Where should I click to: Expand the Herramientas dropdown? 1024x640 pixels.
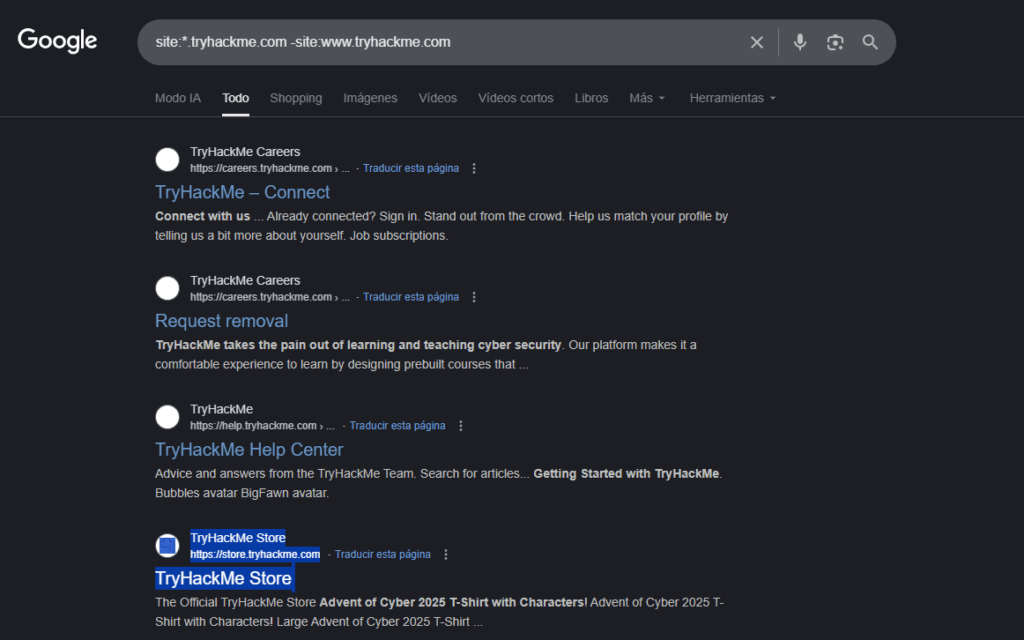point(733,98)
